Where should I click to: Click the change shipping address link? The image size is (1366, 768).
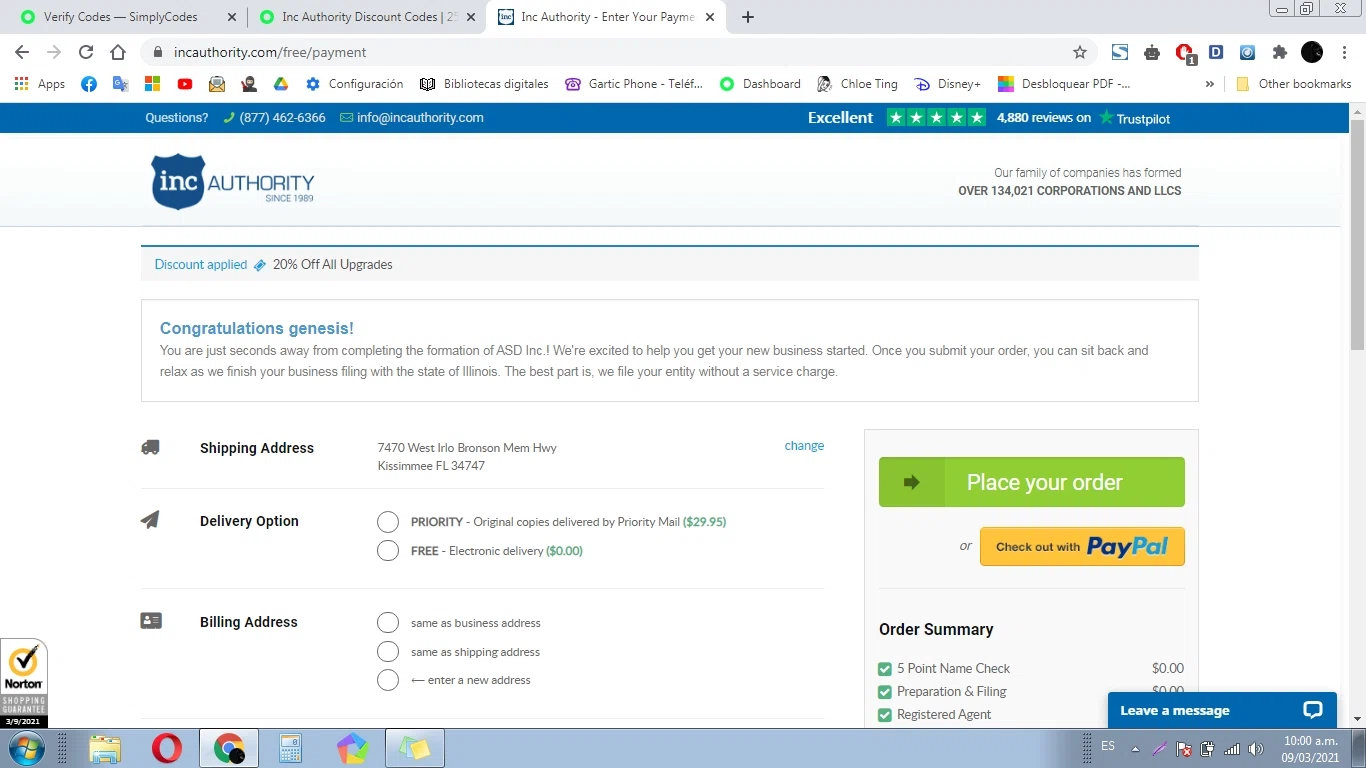tap(804, 446)
